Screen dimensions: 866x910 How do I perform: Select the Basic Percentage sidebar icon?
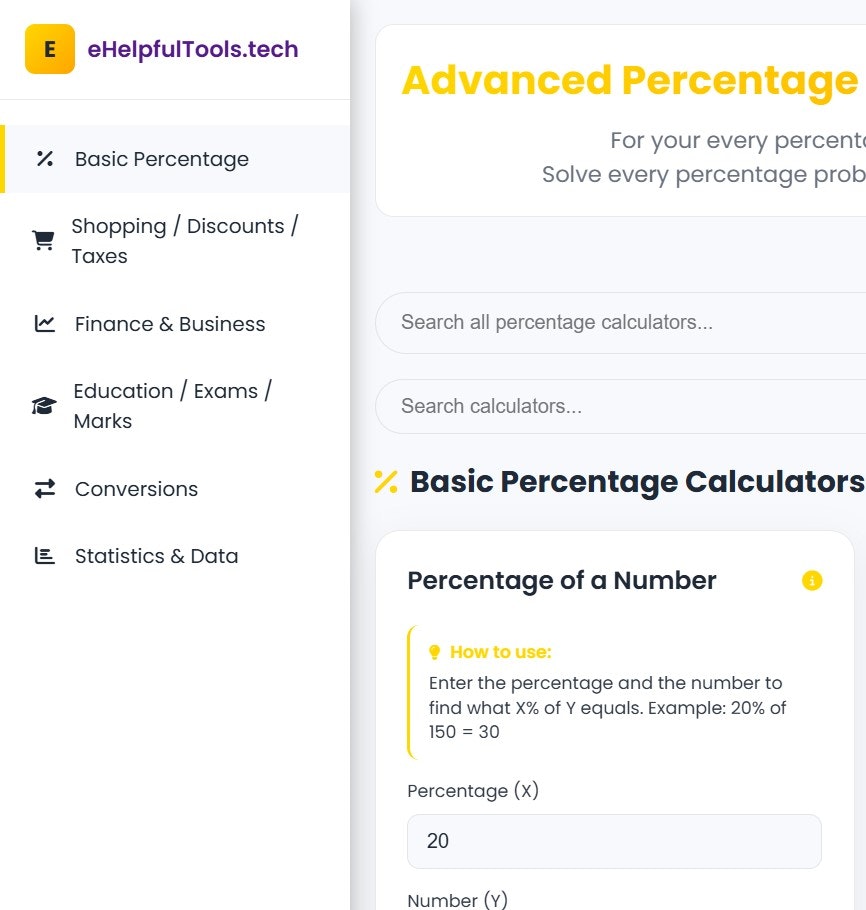click(x=43, y=158)
